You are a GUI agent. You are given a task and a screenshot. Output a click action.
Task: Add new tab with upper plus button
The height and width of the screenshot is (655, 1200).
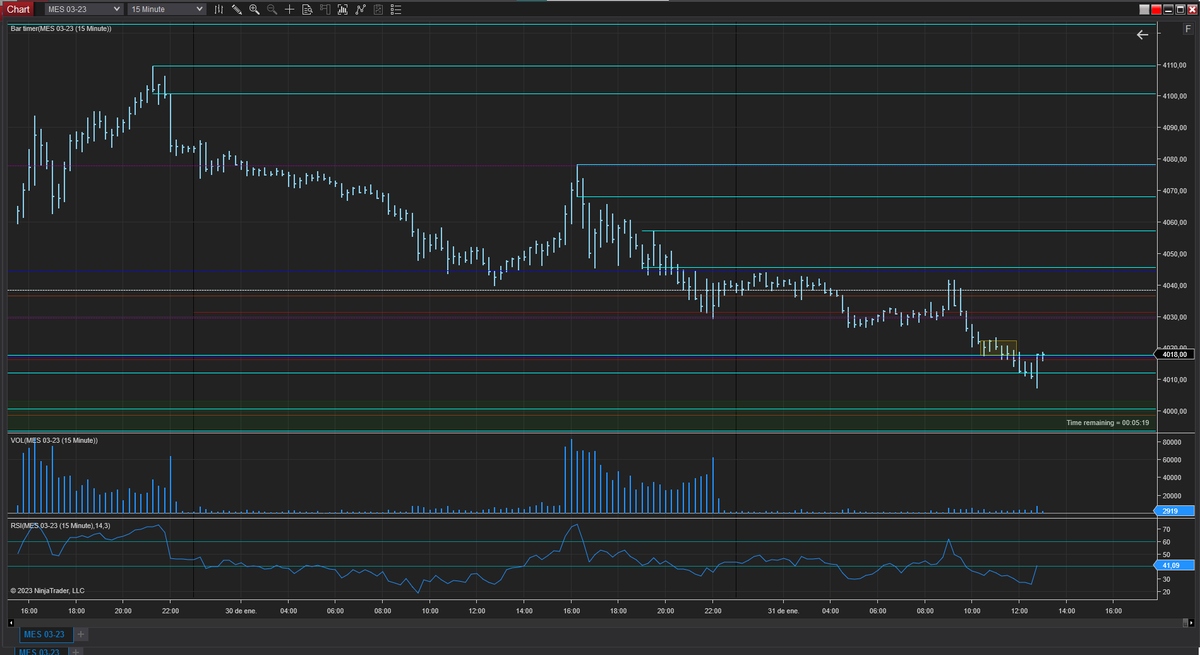pos(81,634)
